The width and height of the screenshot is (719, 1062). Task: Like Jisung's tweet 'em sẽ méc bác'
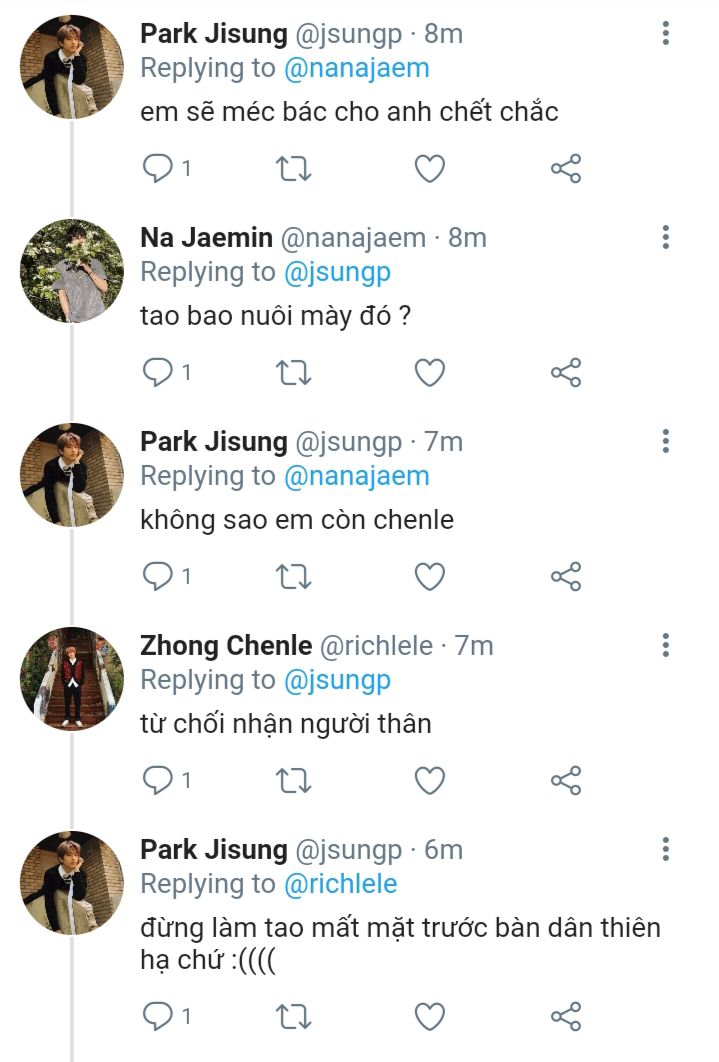click(x=429, y=169)
